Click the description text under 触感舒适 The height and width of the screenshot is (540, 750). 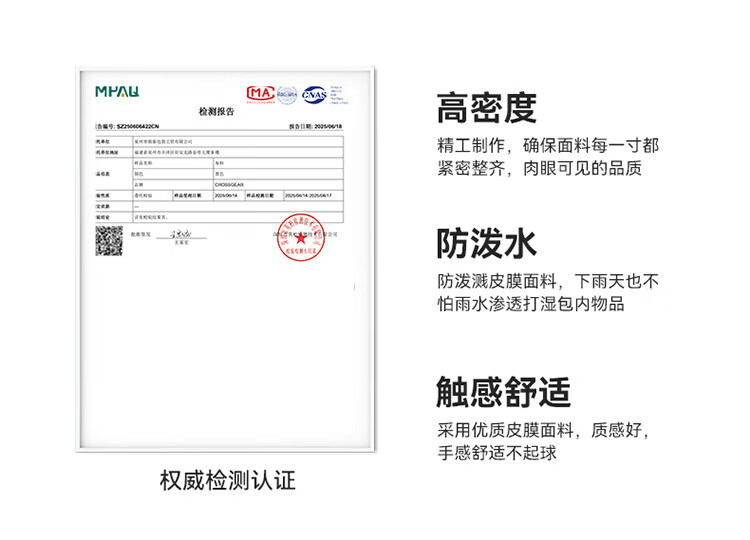[x=545, y=442]
